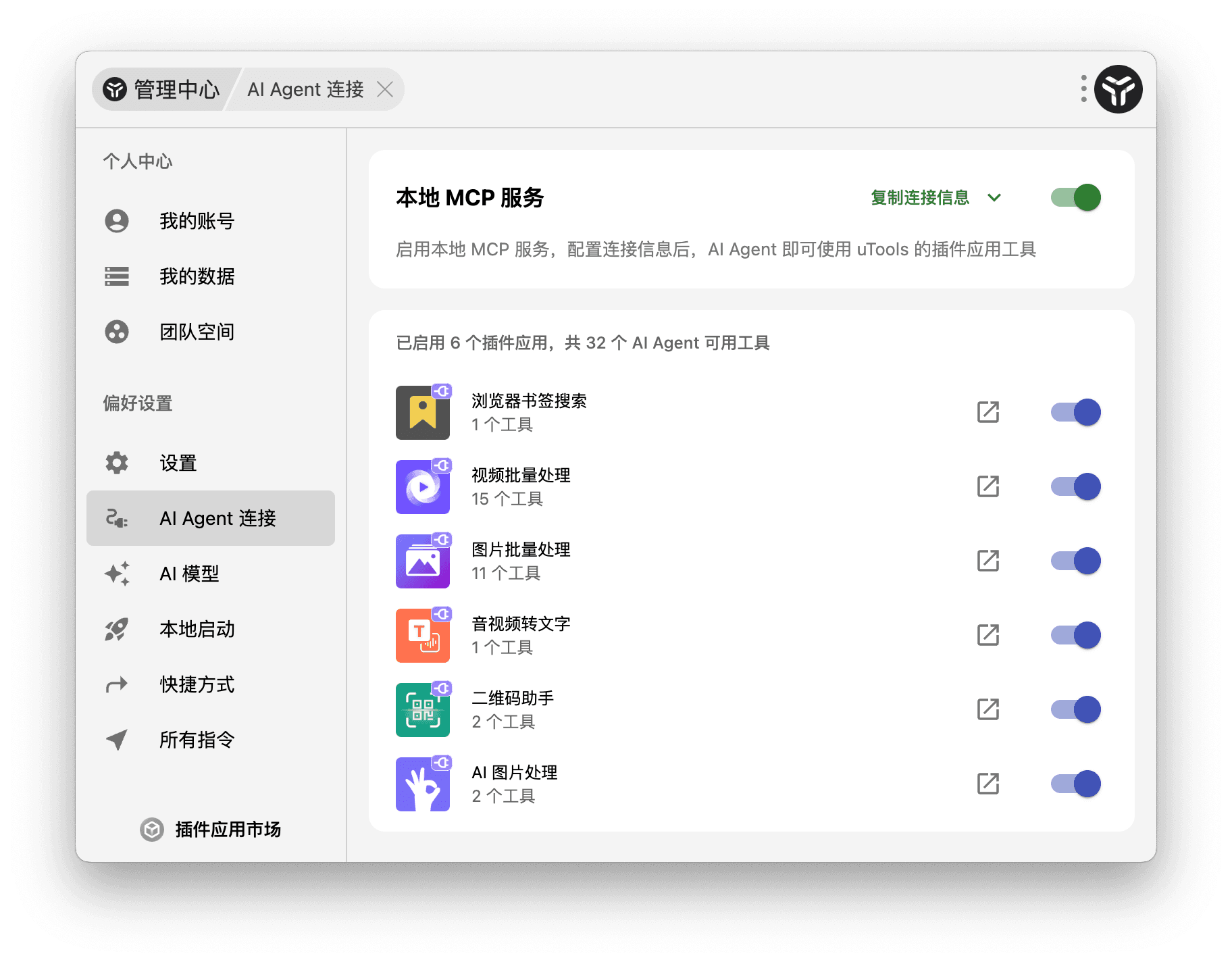The image size is (1232, 962).
Task: Disable the AI 图片处理 toggle
Action: point(1075,784)
